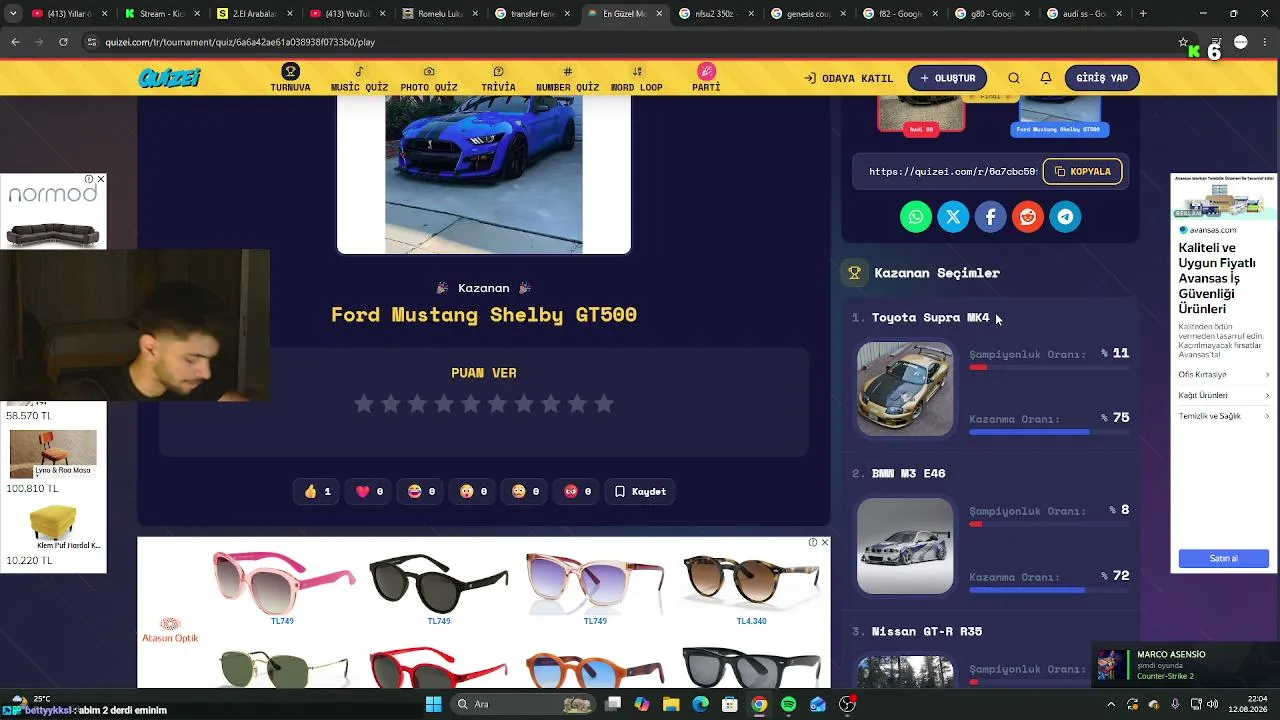Screen dimensions: 1280x720
Task: Open Microsoft Store from the taskbar
Action: coord(730,704)
